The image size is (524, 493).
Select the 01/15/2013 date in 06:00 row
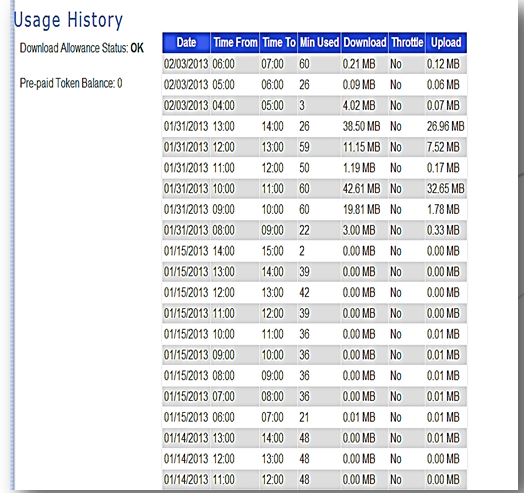186,417
